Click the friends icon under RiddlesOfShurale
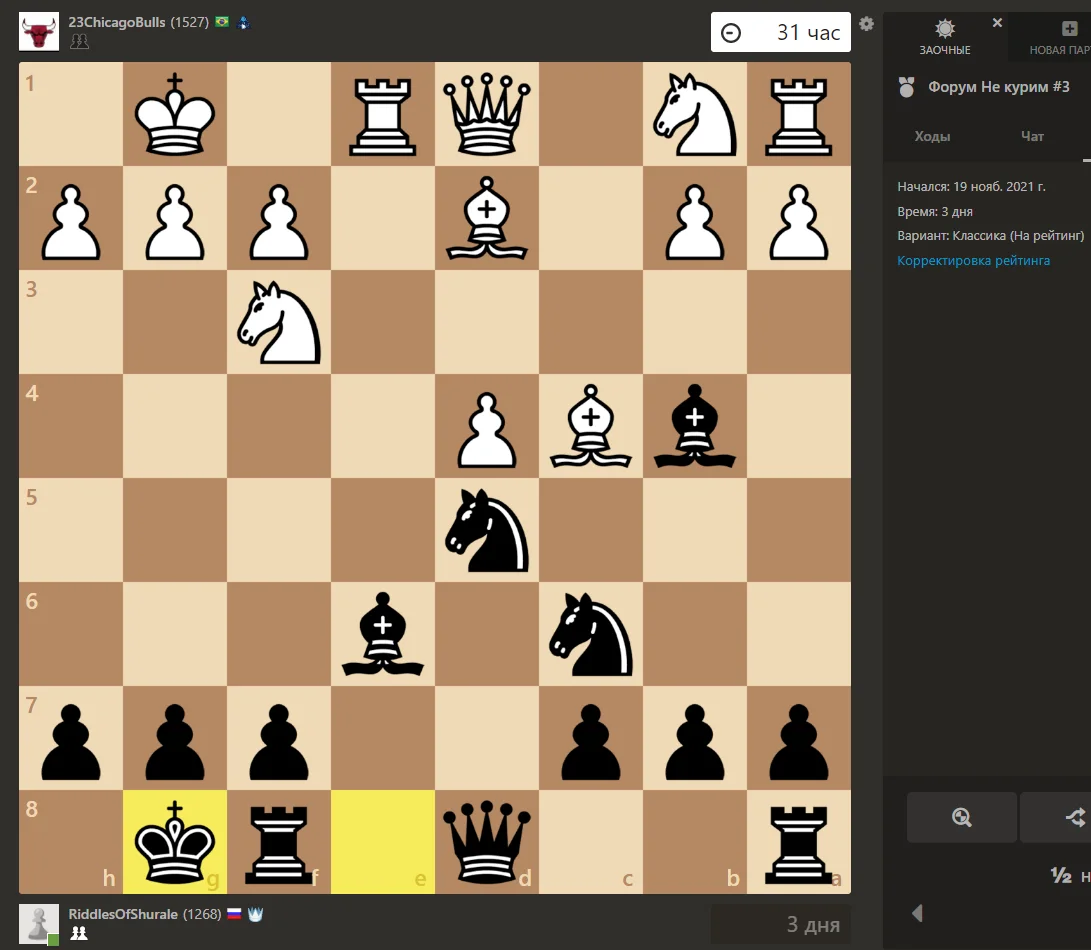 click(79, 933)
